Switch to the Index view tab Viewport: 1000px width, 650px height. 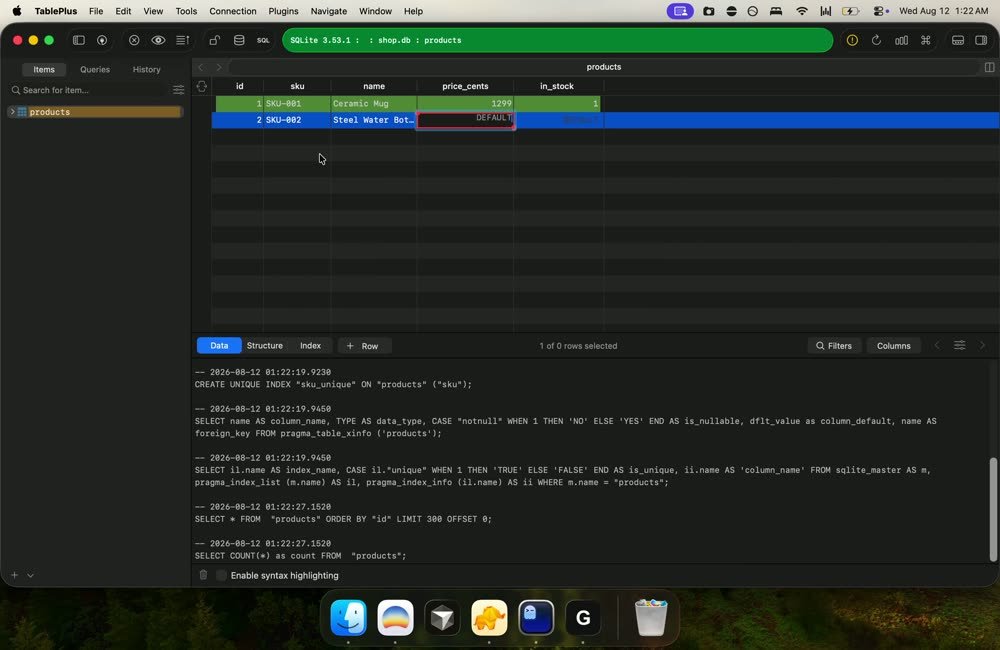311,346
